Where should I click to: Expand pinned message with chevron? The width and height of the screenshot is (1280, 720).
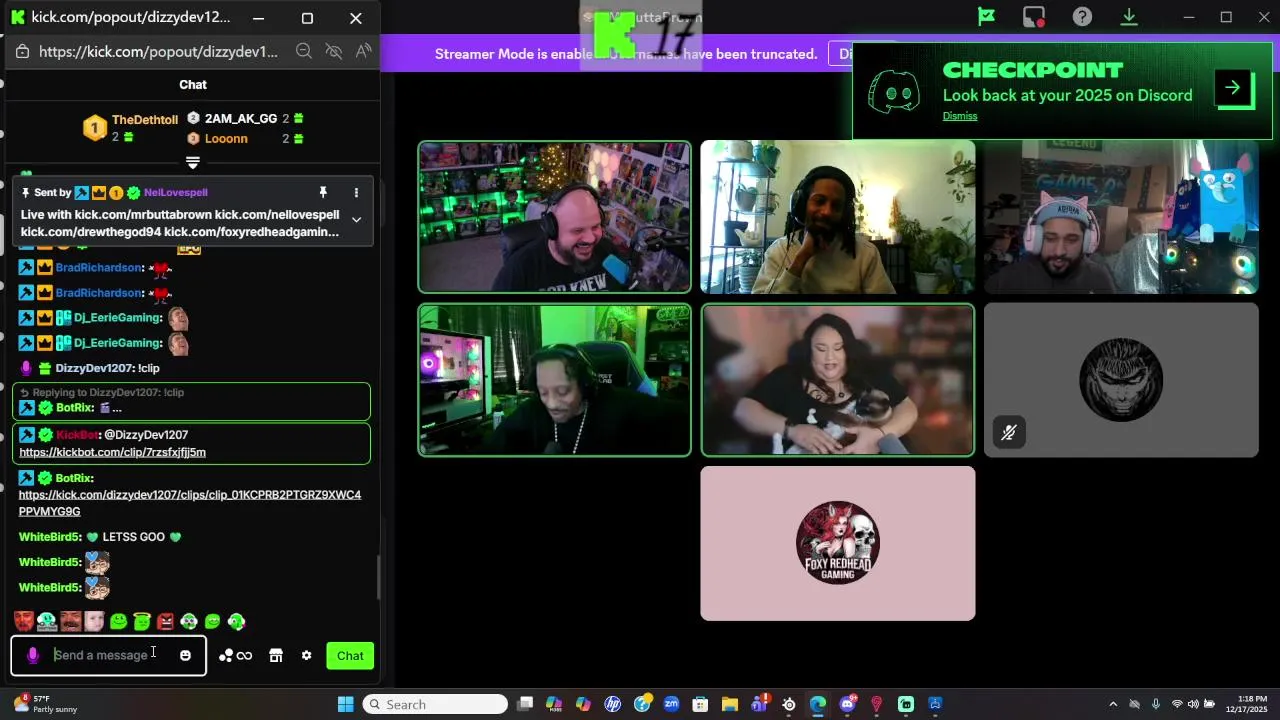[356, 220]
